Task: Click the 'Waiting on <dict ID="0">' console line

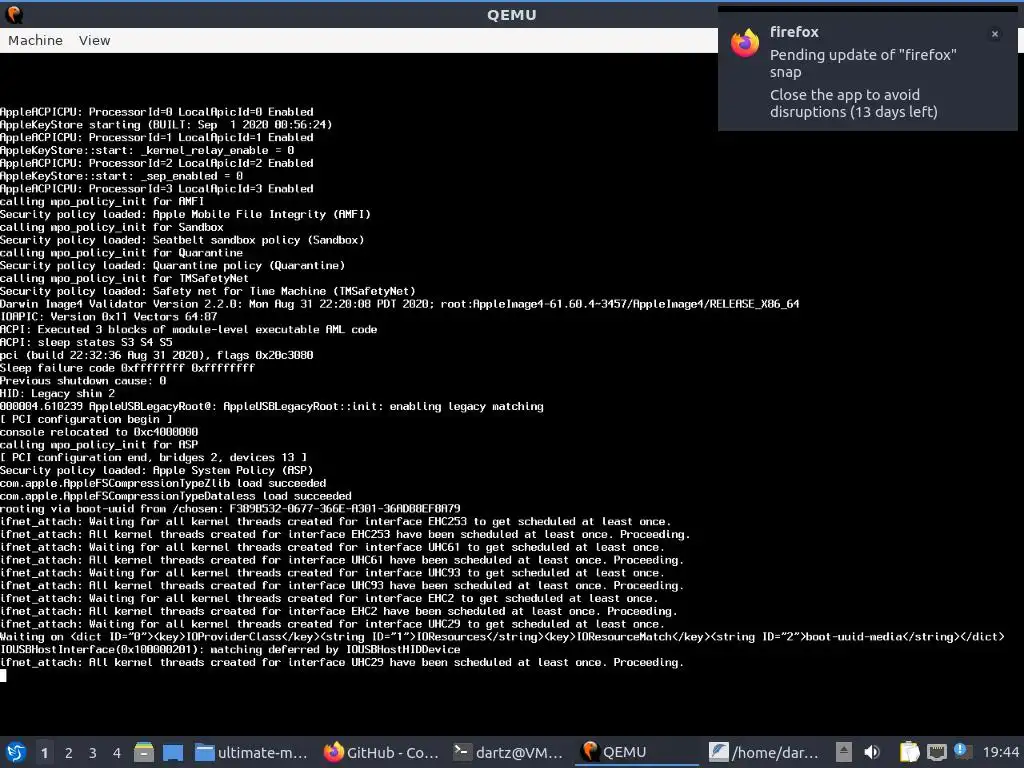Action: (x=502, y=636)
